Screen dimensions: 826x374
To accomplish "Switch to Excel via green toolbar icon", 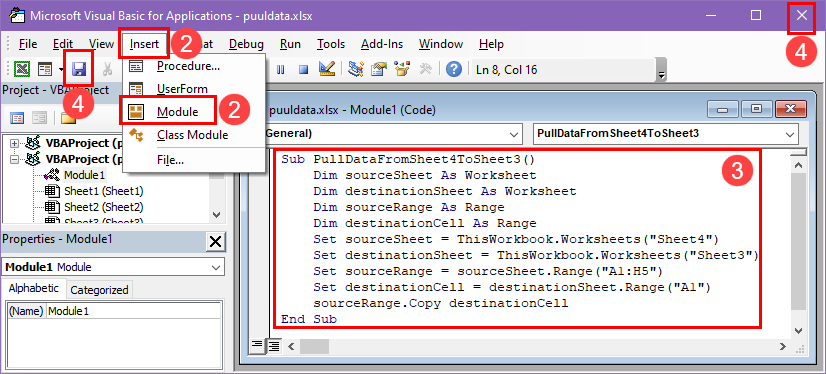I will (22, 69).
